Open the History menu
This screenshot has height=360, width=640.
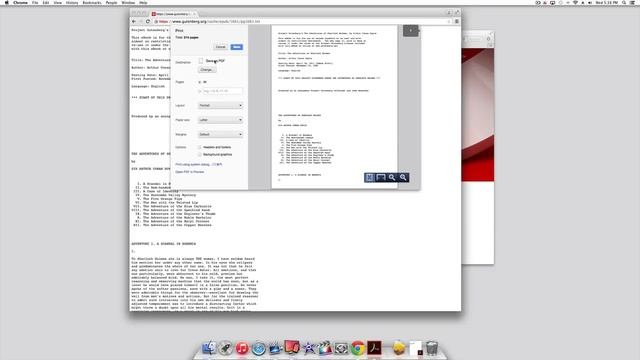(x=72, y=2)
